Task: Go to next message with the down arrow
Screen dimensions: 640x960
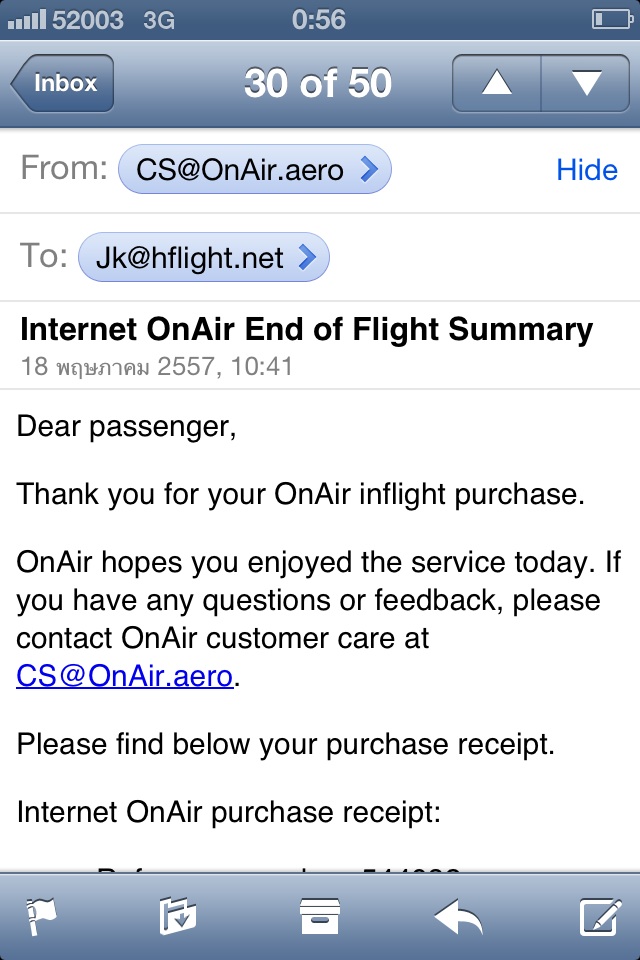Action: 585,83
